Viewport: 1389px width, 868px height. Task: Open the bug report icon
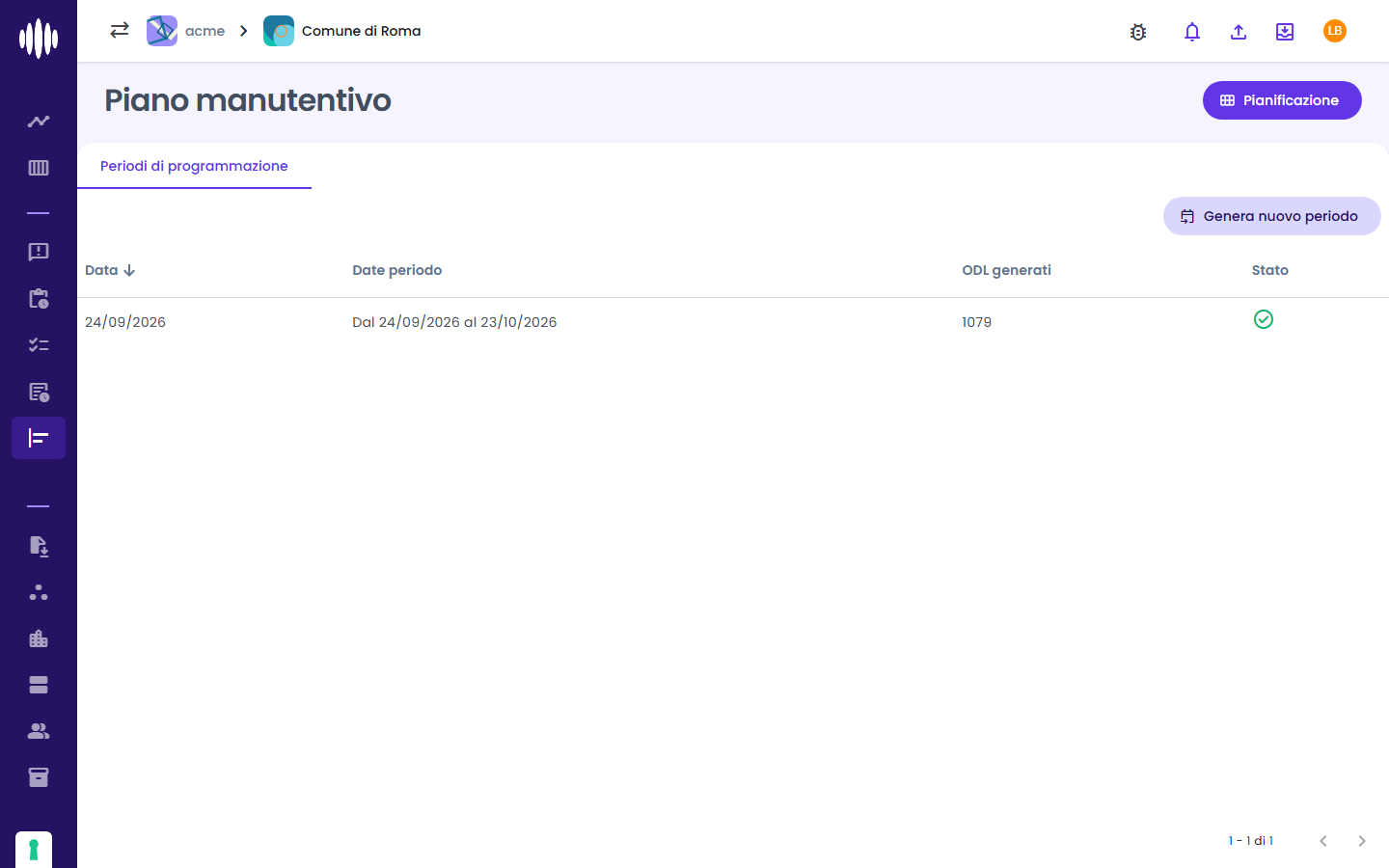pos(1138,32)
